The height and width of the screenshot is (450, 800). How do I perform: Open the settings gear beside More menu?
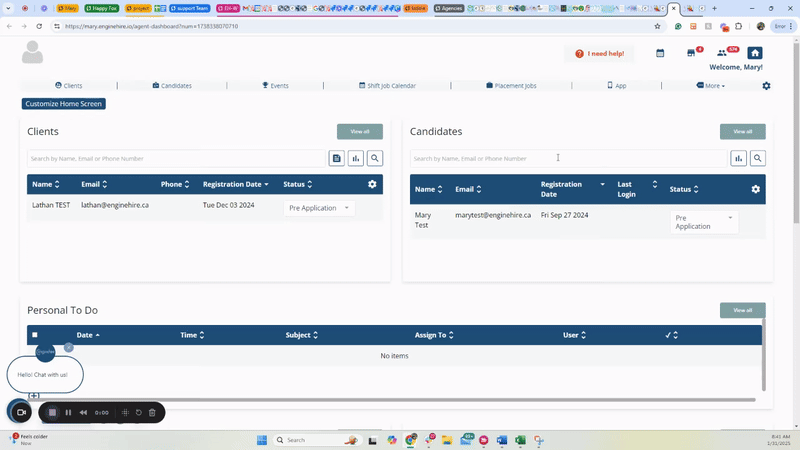point(766,86)
